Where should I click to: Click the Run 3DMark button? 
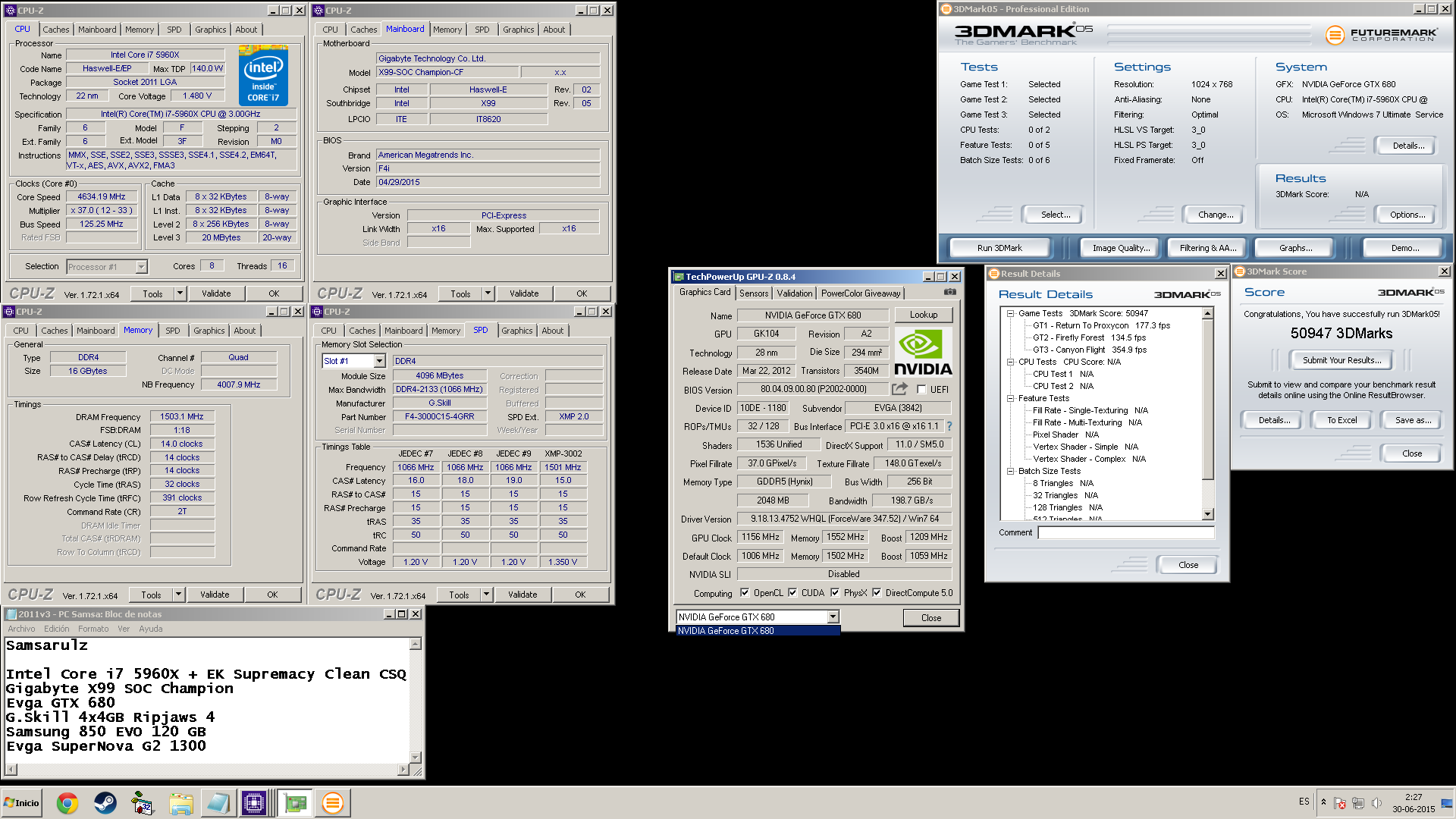pyautogui.click(x=999, y=248)
